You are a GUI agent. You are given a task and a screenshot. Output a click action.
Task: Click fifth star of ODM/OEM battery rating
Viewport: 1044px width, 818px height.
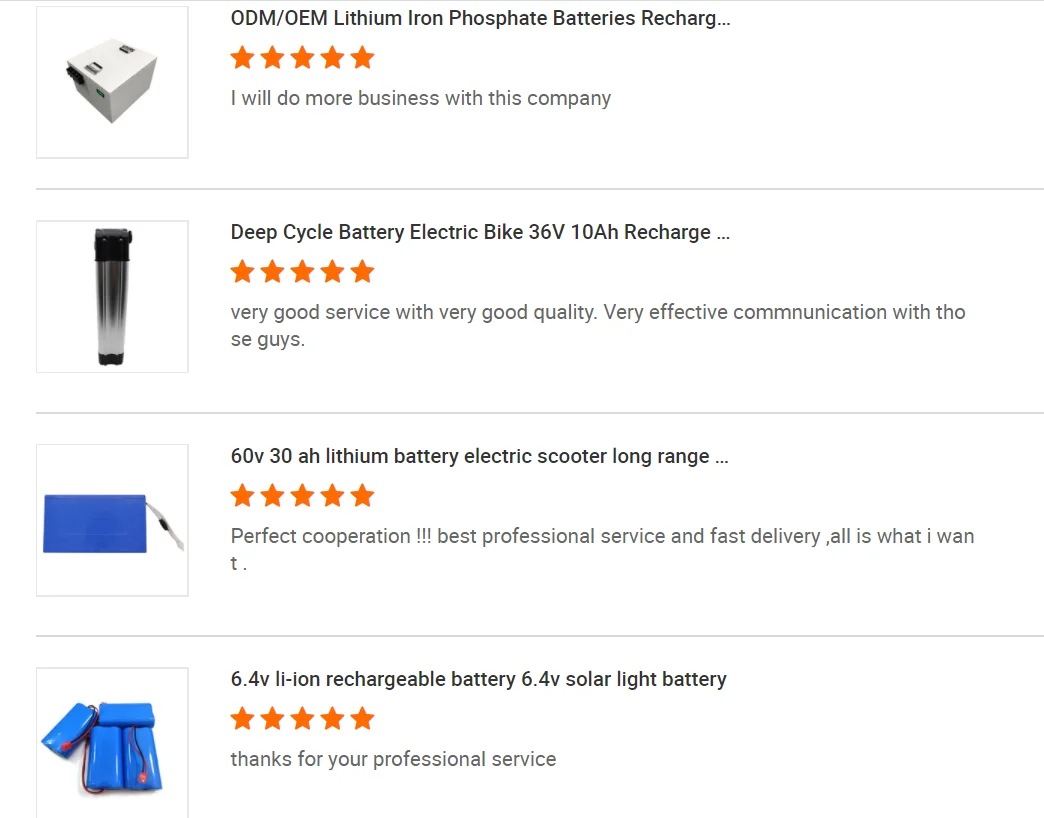click(x=363, y=58)
